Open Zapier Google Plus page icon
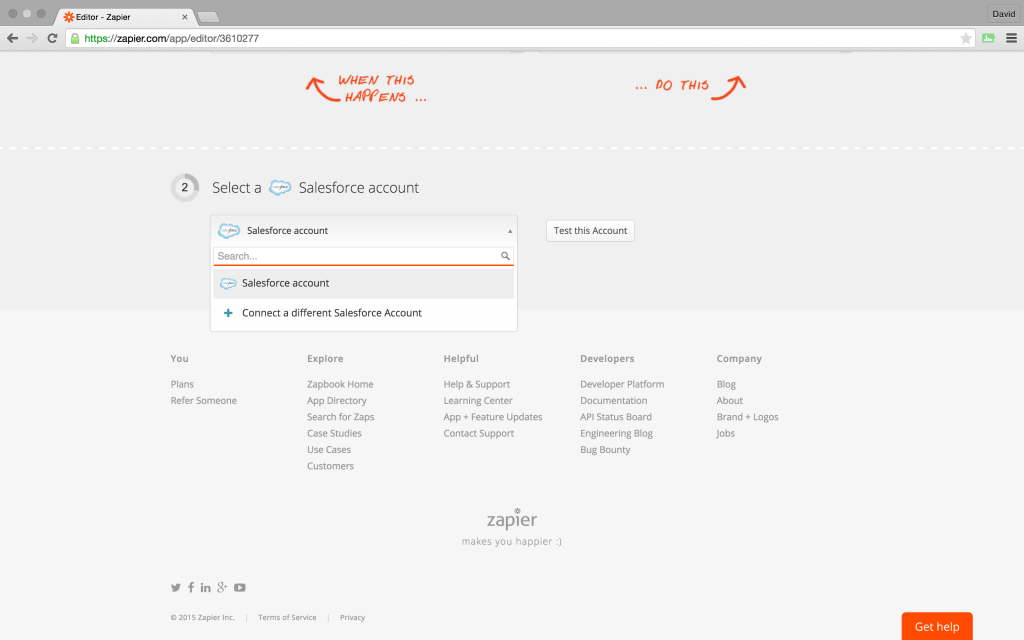The image size is (1024, 640). point(222,588)
